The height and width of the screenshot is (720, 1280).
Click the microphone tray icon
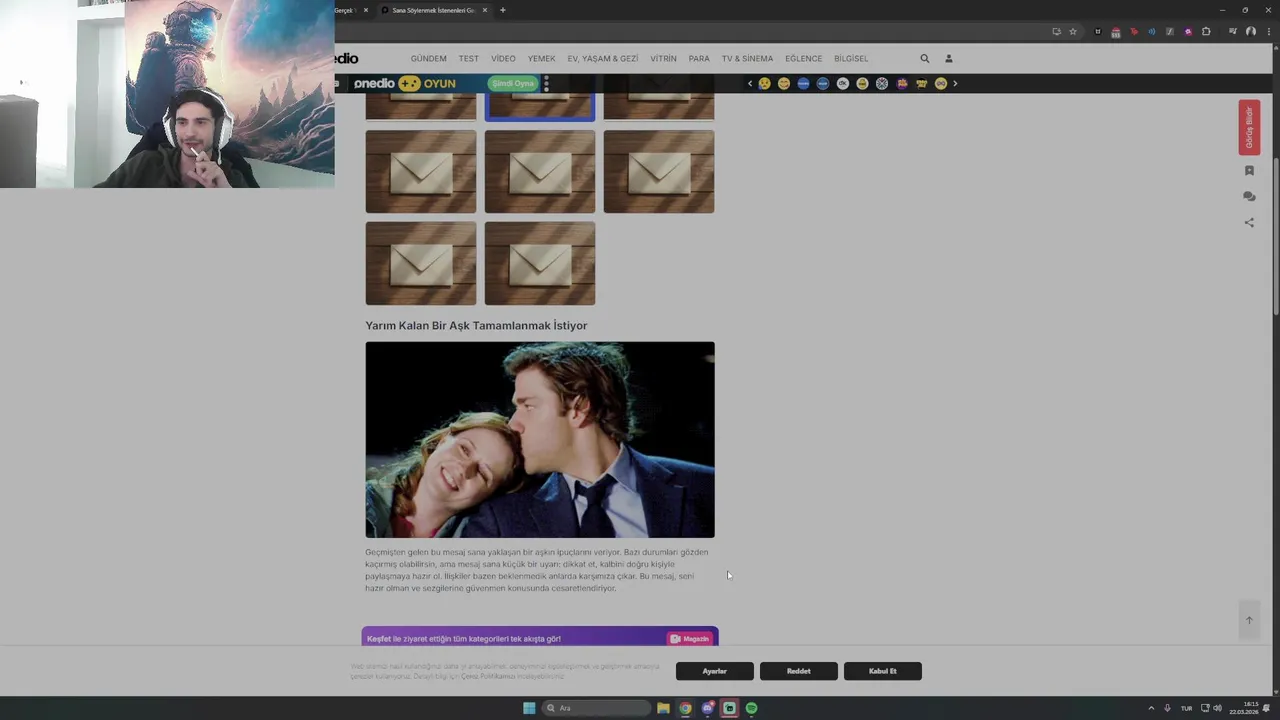coord(1167,708)
